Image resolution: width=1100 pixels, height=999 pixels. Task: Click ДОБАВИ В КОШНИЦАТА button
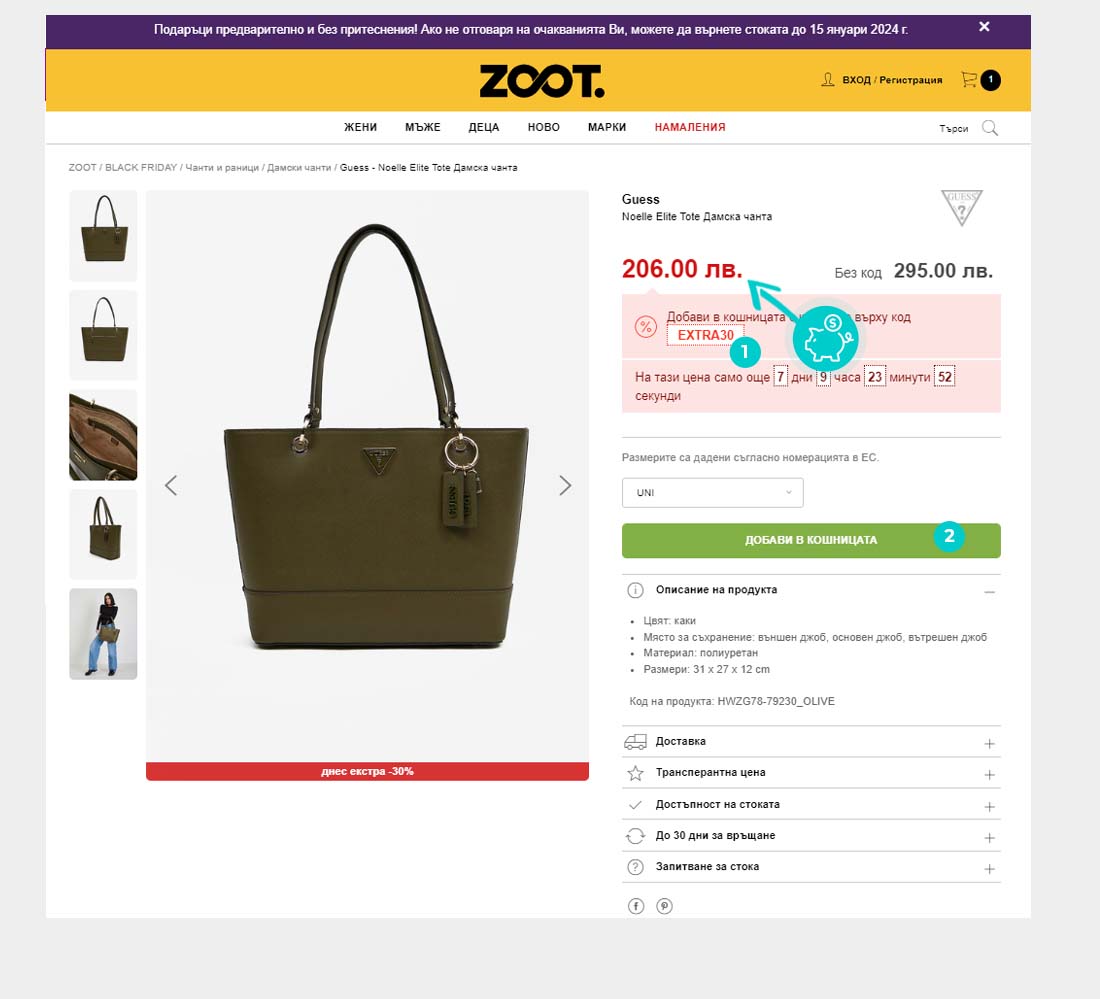[x=811, y=540]
